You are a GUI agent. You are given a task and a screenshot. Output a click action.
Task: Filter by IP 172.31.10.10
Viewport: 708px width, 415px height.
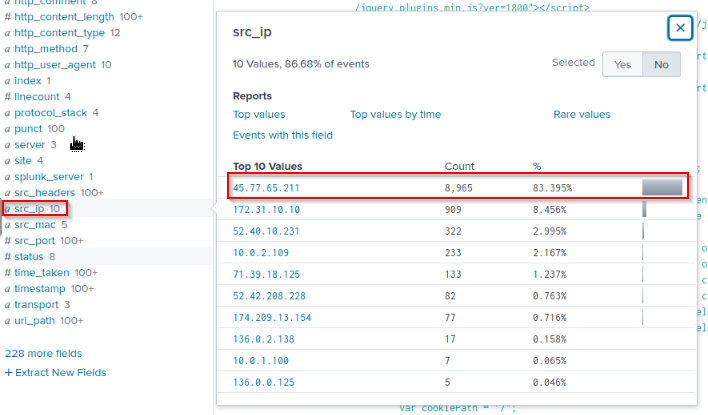coord(266,210)
